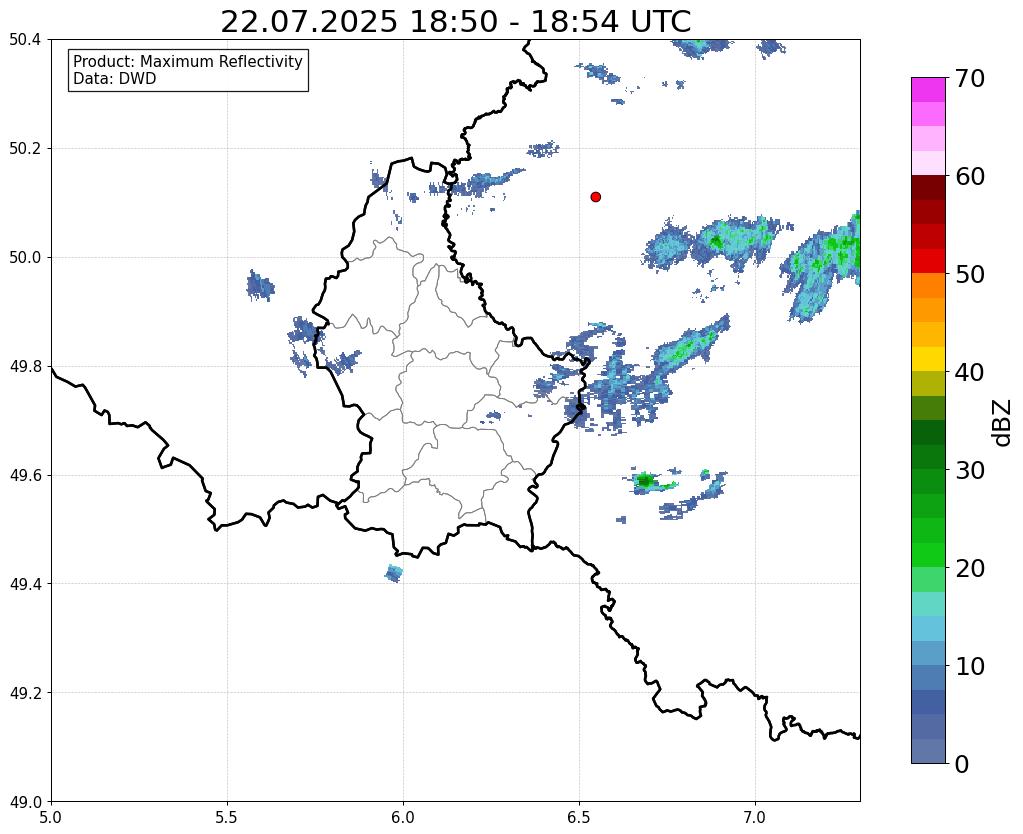Image resolution: width=1023 pixels, height=834 pixels.
Task: Click the bright red colorbar segment near 50
Action: (x=928, y=261)
